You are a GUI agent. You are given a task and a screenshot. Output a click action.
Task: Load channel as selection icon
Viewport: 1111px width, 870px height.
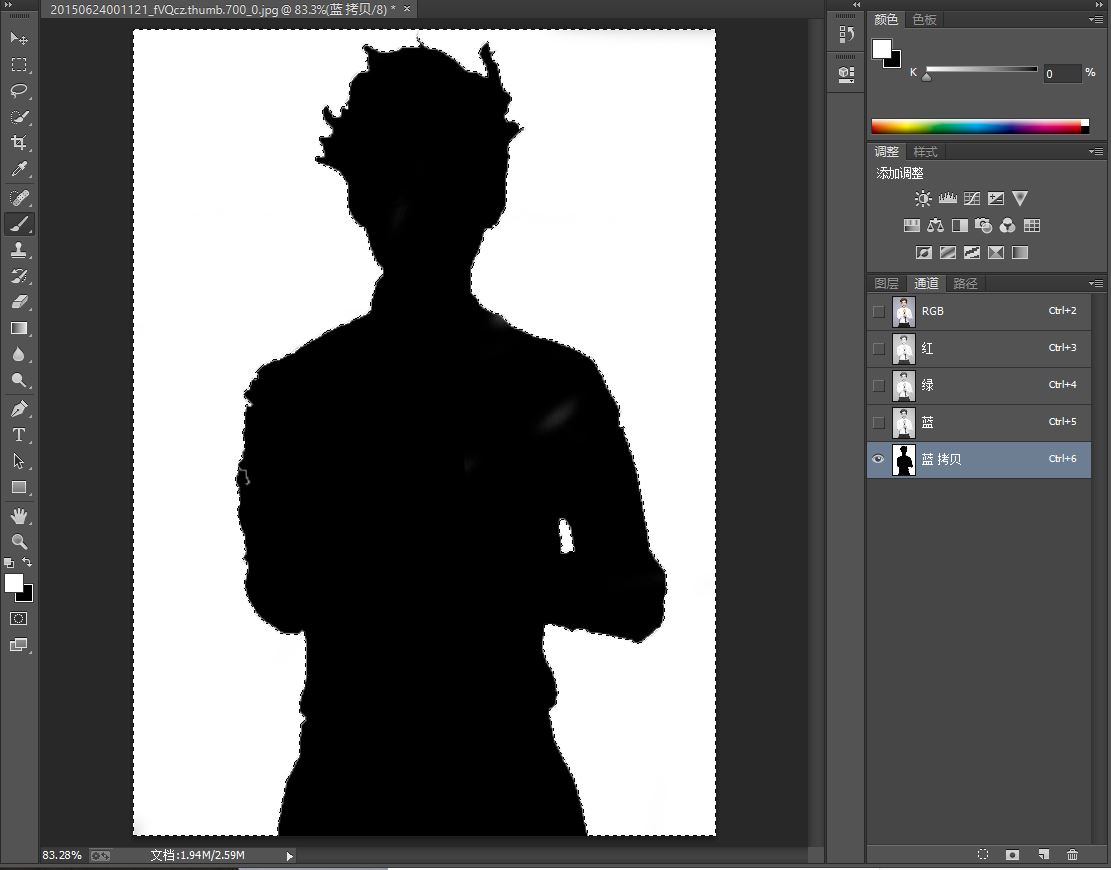[983, 855]
